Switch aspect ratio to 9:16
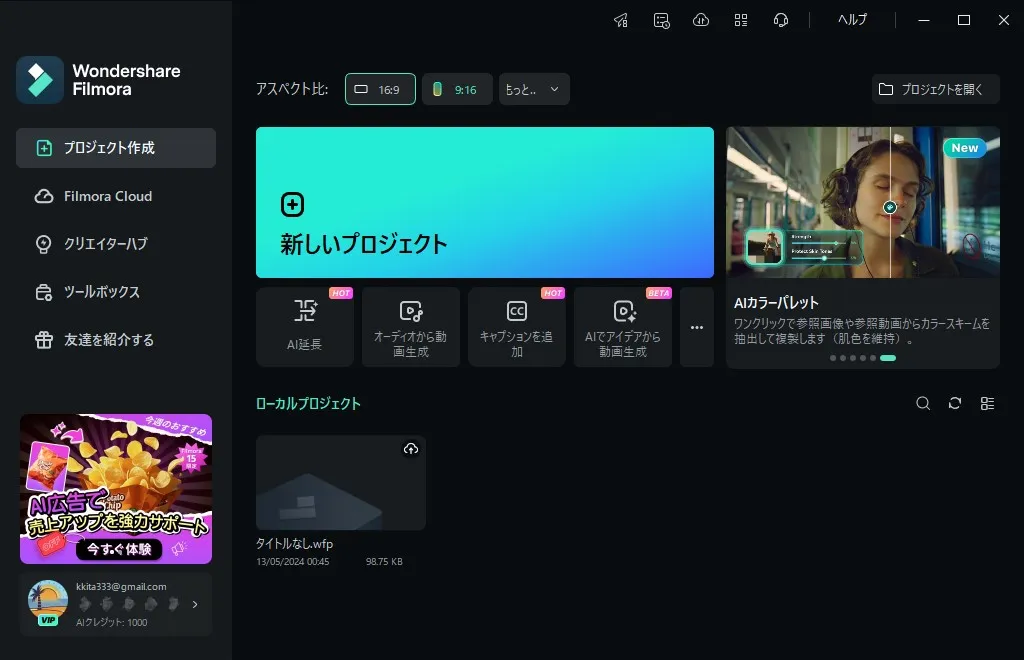The width and height of the screenshot is (1024, 660). coord(457,89)
